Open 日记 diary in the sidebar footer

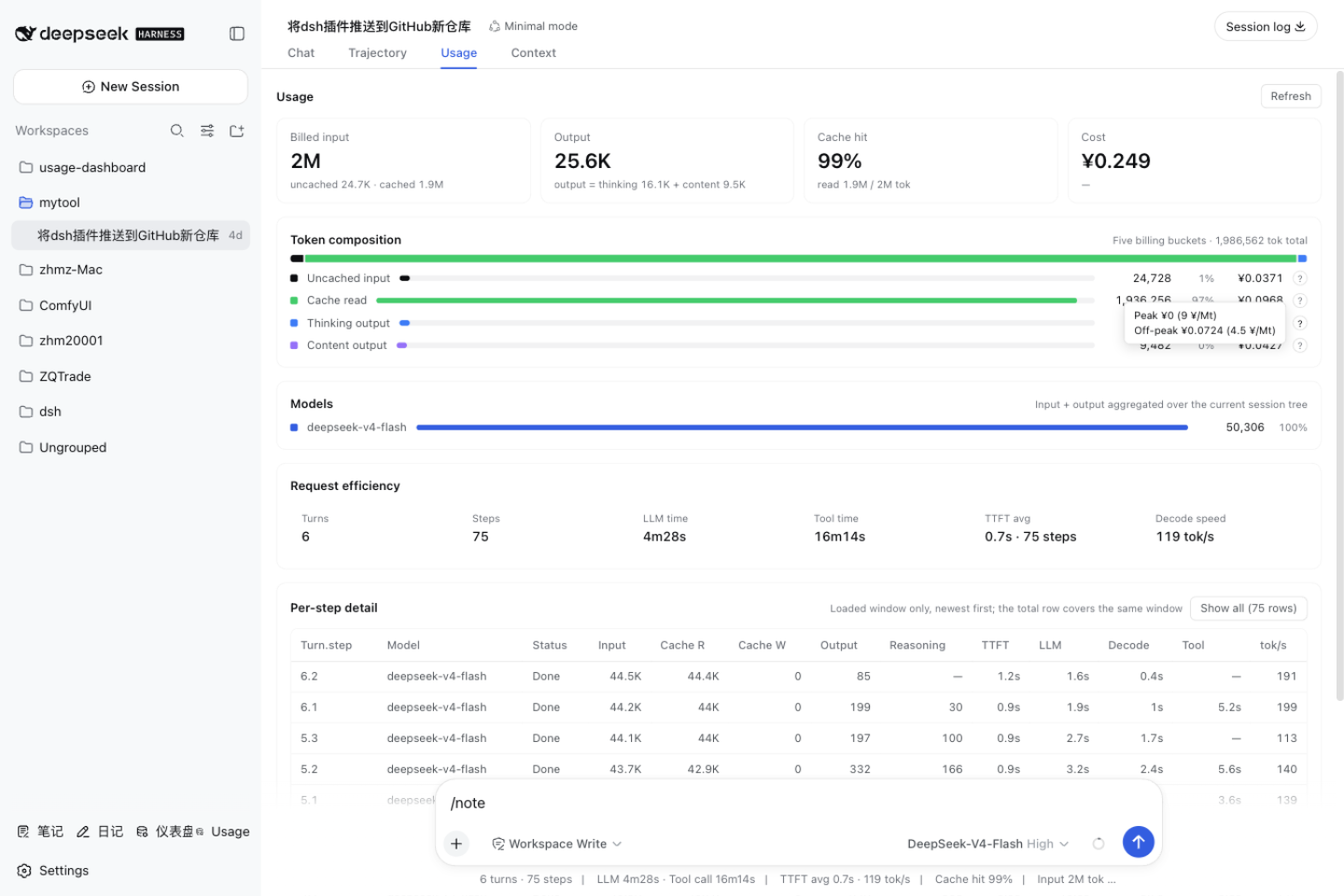pos(100,832)
